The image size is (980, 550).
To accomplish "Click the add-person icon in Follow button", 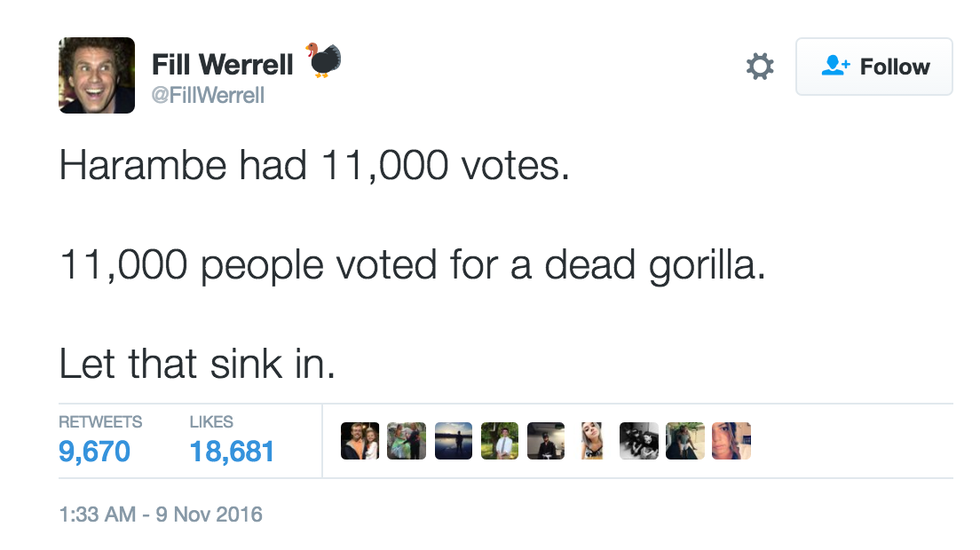I will click(x=834, y=66).
